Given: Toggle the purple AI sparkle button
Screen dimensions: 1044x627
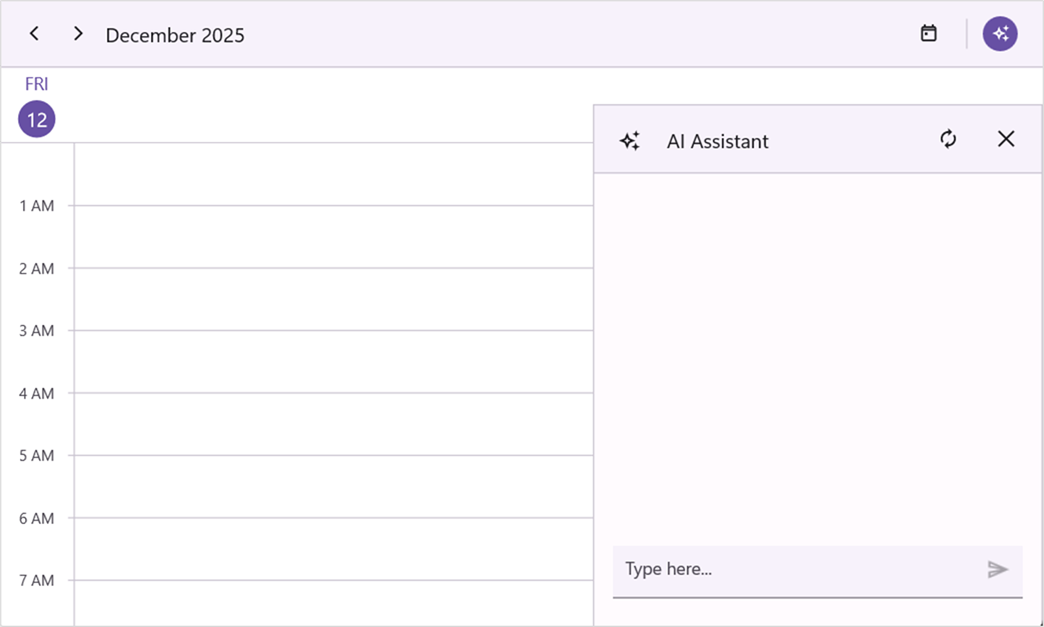Looking at the screenshot, I should tap(1000, 33).
